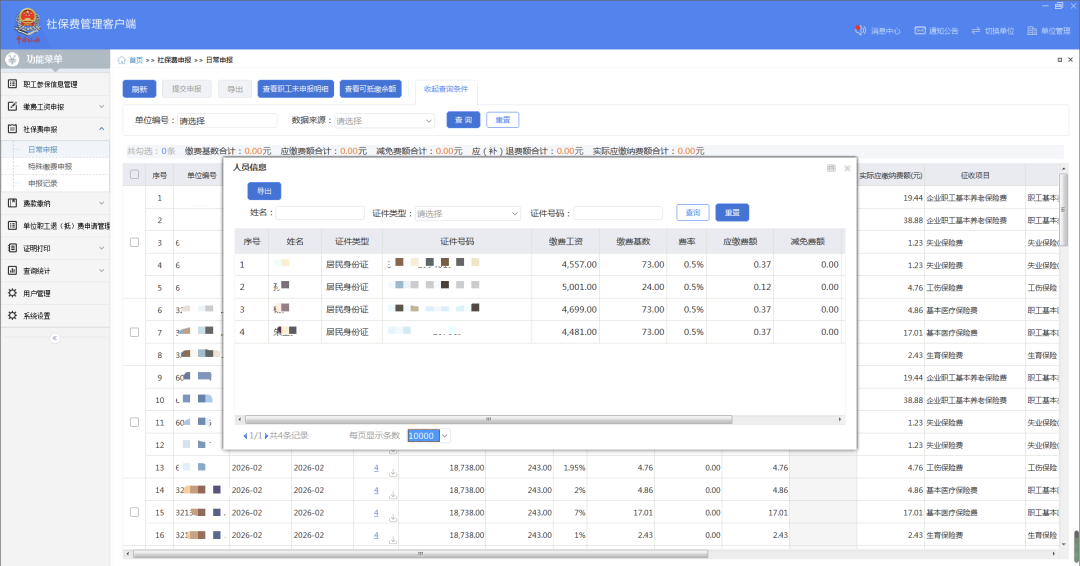Toggle the select-all checkbox in the table header

[x=134, y=175]
